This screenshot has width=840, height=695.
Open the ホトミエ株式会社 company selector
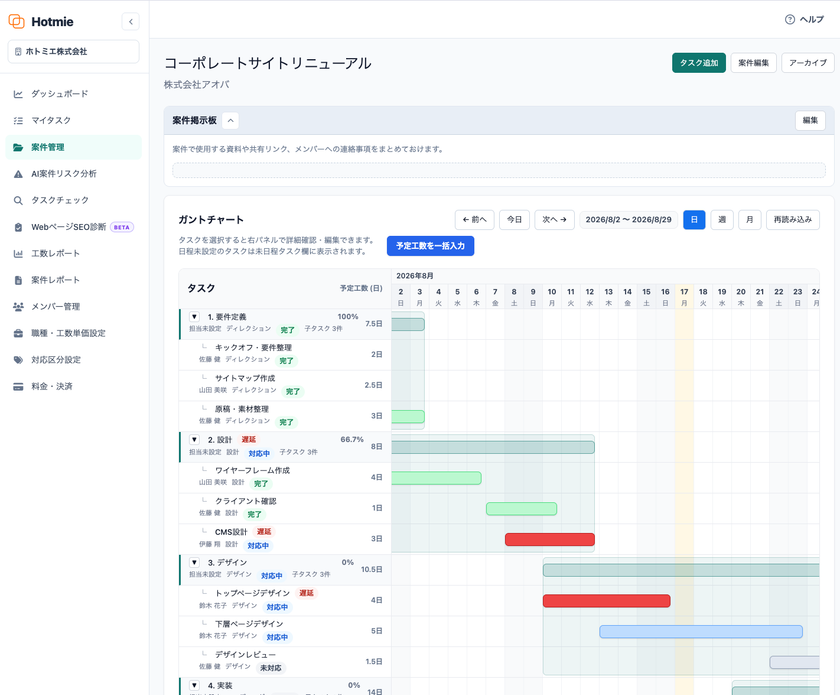click(73, 51)
